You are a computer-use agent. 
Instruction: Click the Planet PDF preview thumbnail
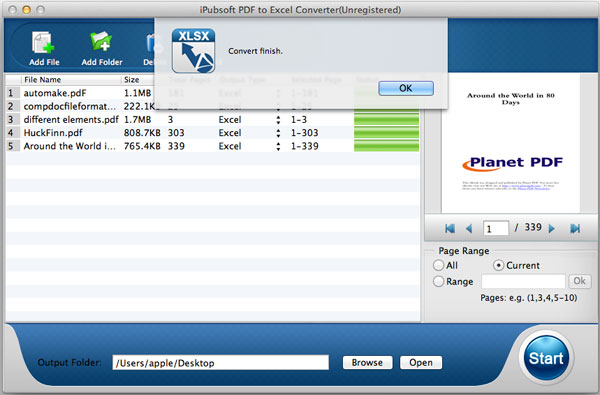tap(510, 144)
